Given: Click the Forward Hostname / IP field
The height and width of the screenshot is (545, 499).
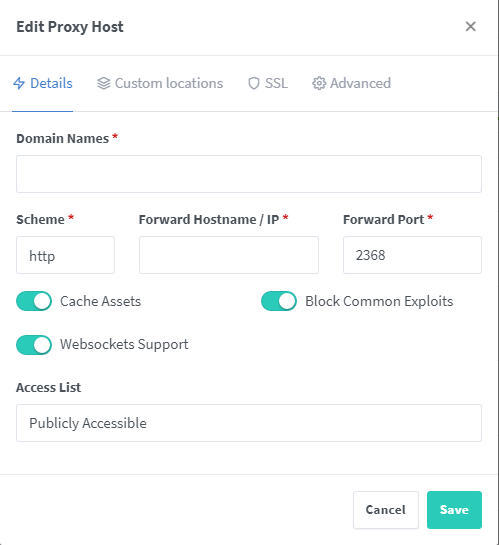Looking at the screenshot, I should pyautogui.click(x=229, y=255).
